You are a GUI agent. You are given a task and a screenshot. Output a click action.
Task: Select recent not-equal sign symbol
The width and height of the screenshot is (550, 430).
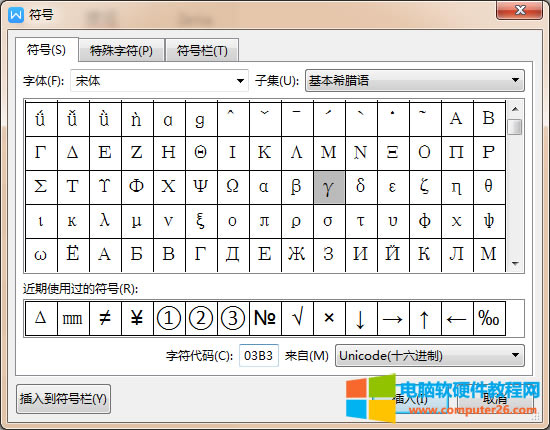pyautogui.click(x=105, y=318)
